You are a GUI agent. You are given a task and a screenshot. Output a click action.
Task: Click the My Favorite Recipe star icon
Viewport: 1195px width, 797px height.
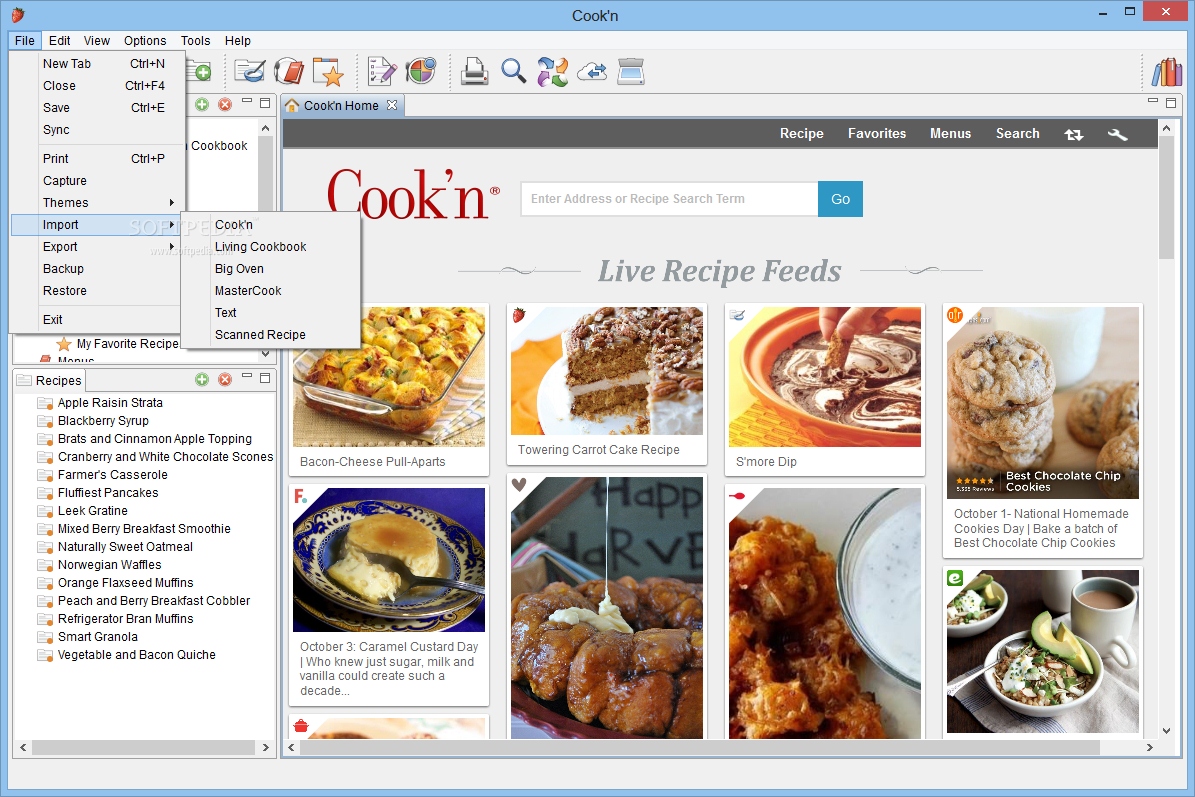64,344
